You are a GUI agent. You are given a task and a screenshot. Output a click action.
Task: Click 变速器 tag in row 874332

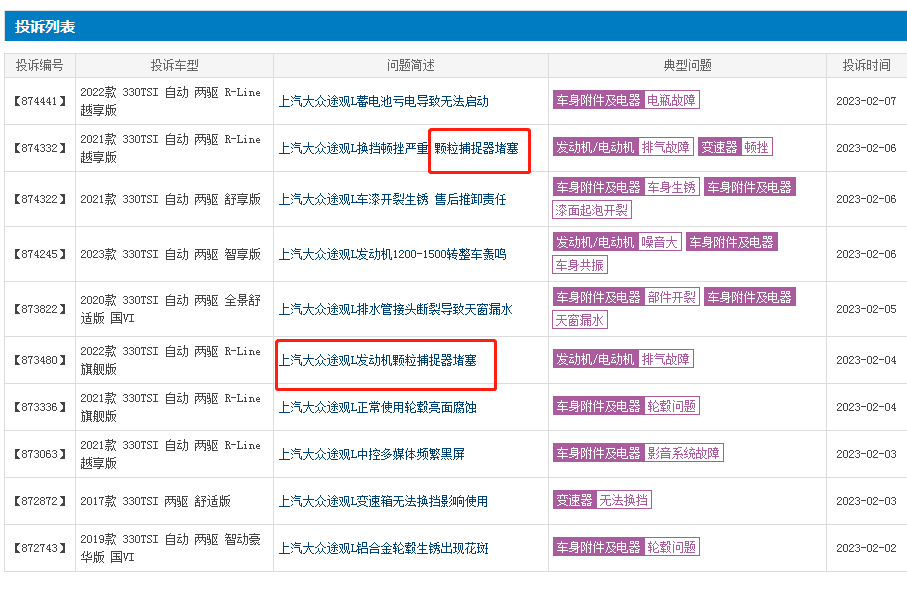click(720, 147)
